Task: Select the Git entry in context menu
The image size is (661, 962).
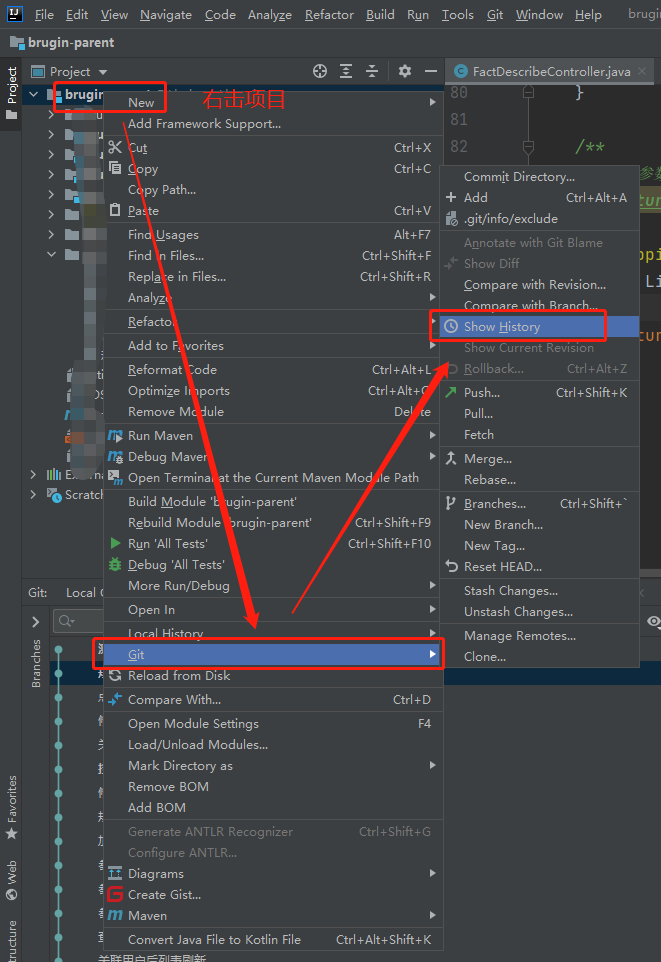Action: [x=274, y=655]
